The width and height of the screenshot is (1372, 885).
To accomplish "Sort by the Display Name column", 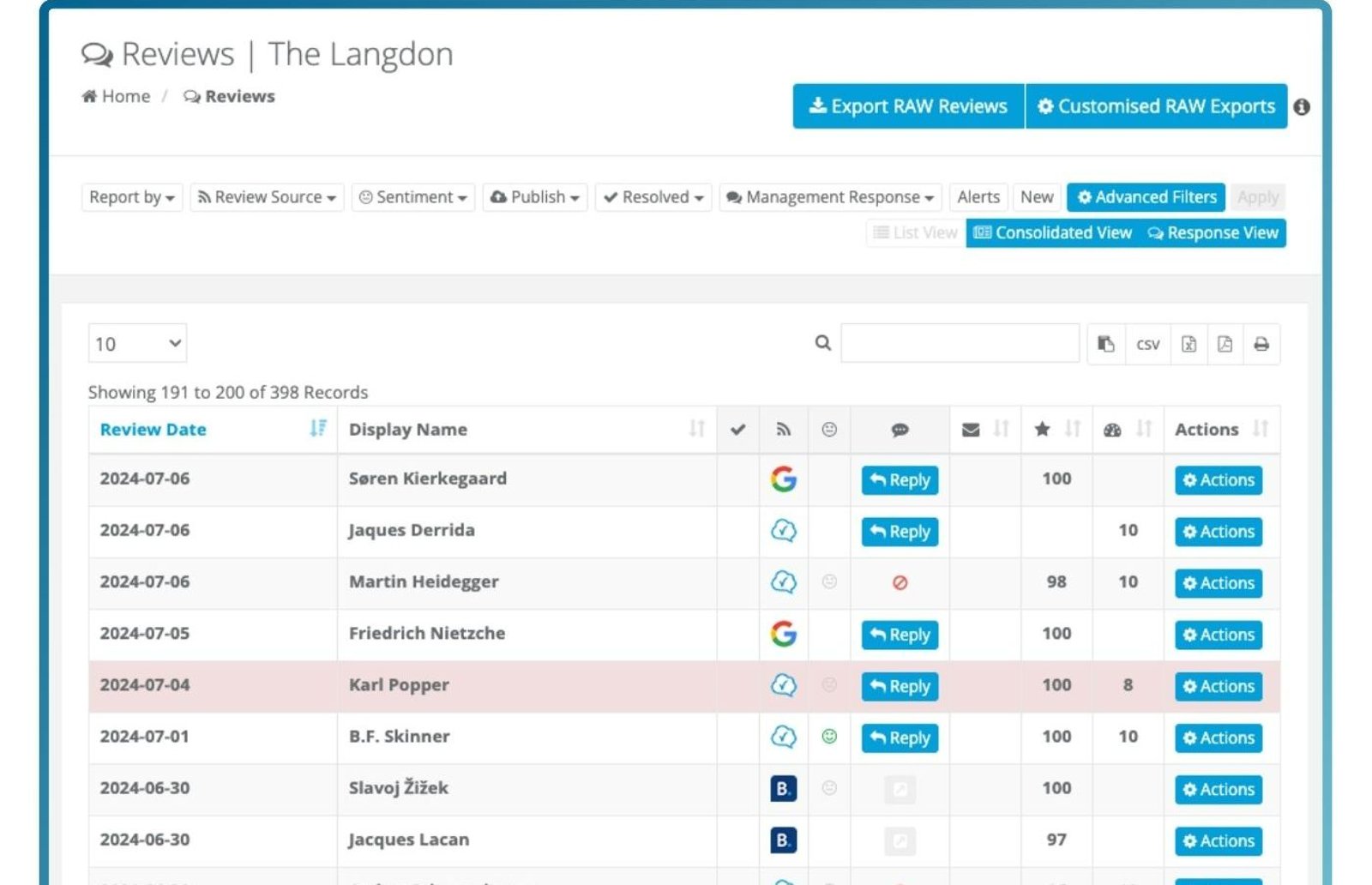I will coord(527,430).
